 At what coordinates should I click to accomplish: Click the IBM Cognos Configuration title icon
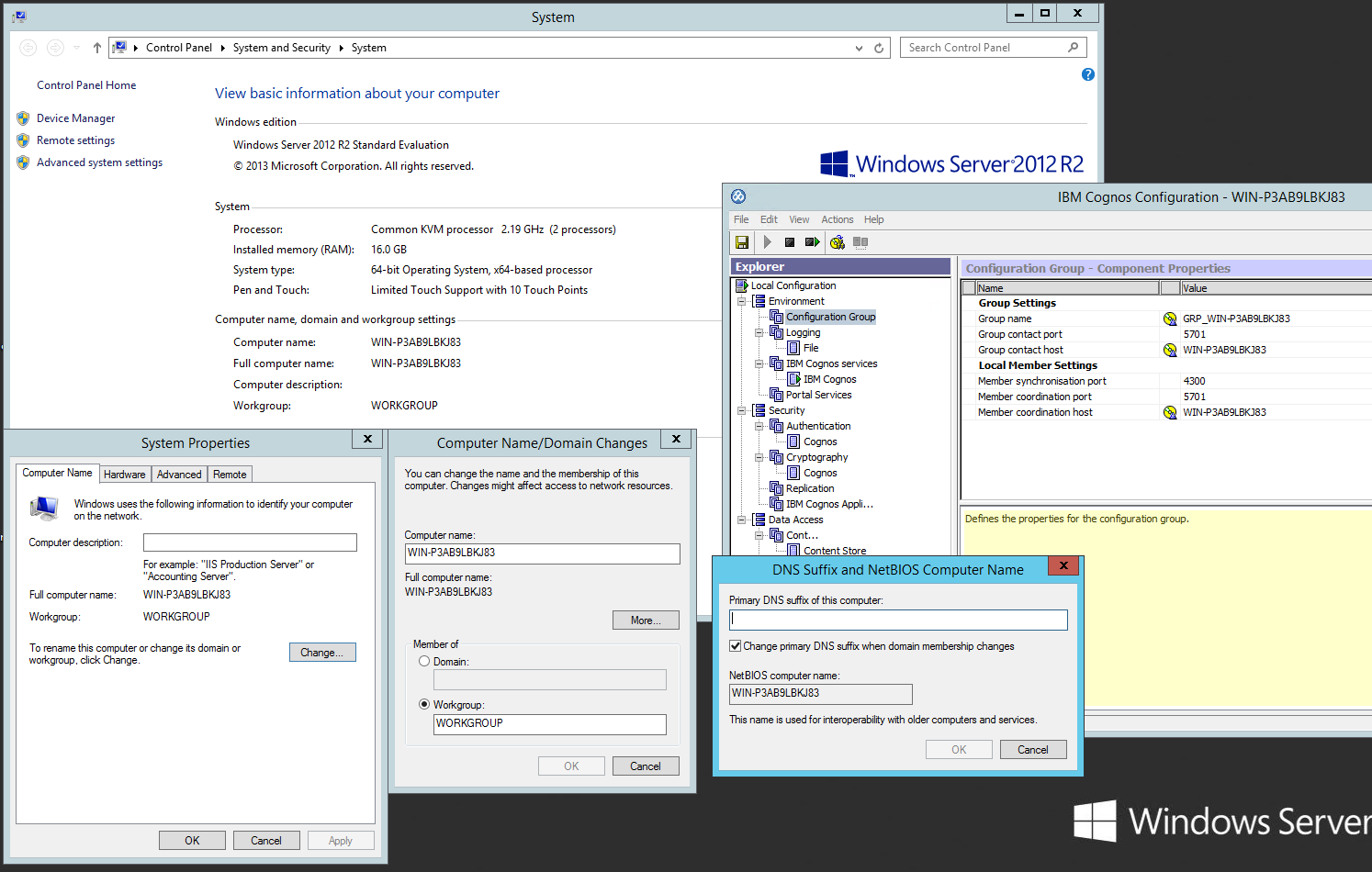coord(738,196)
